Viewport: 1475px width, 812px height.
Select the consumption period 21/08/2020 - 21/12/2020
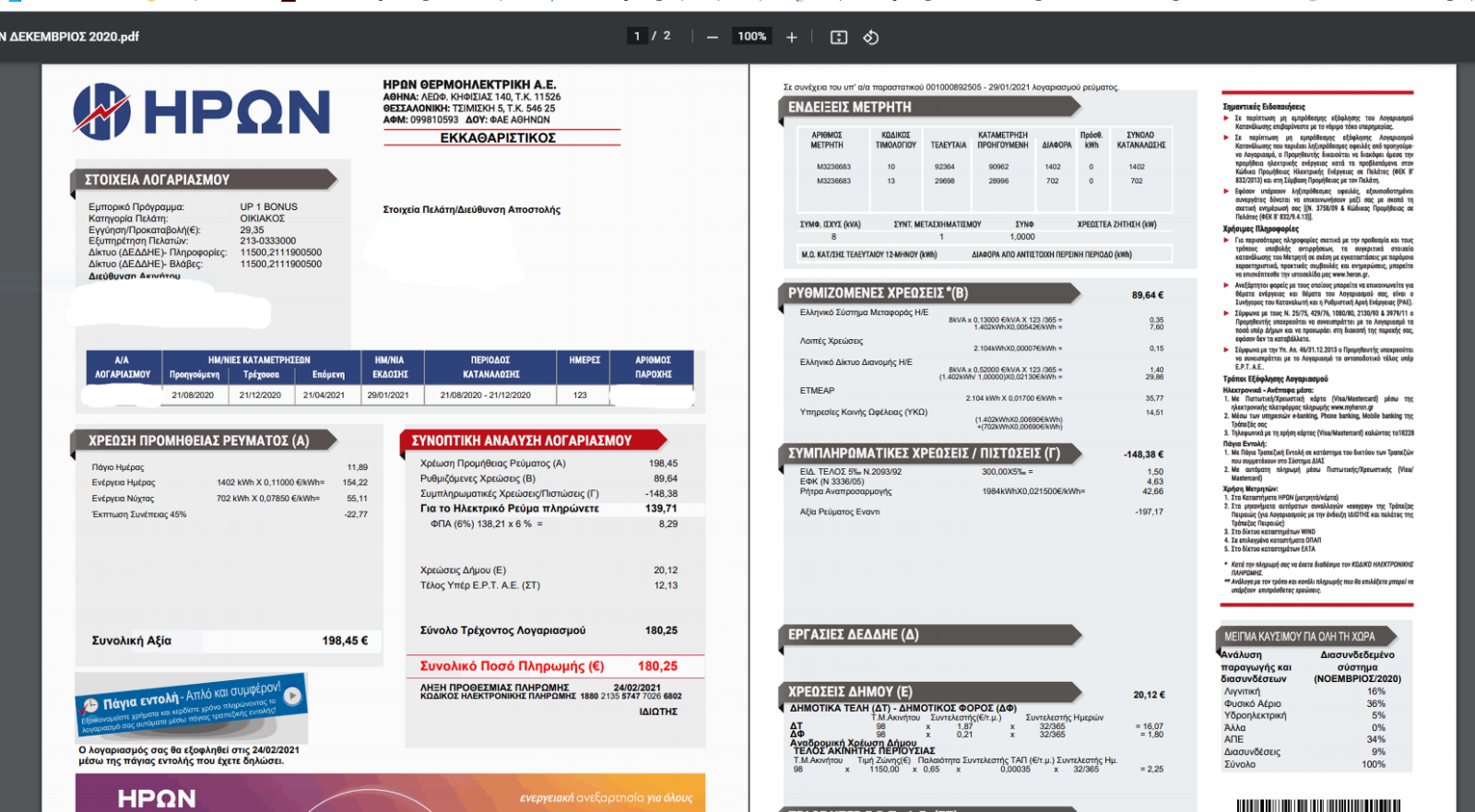(x=486, y=394)
